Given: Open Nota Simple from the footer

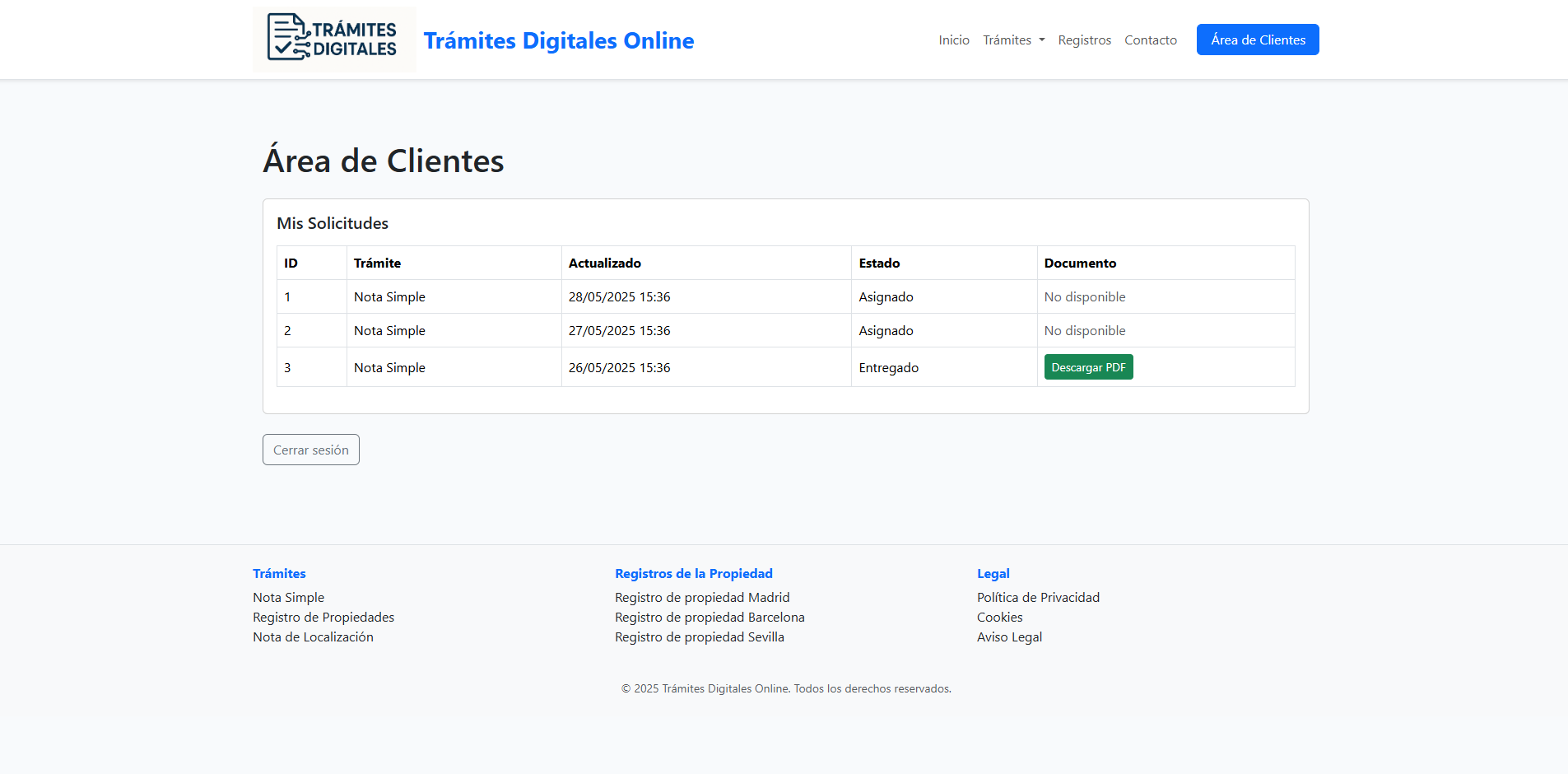Looking at the screenshot, I should [x=288, y=597].
